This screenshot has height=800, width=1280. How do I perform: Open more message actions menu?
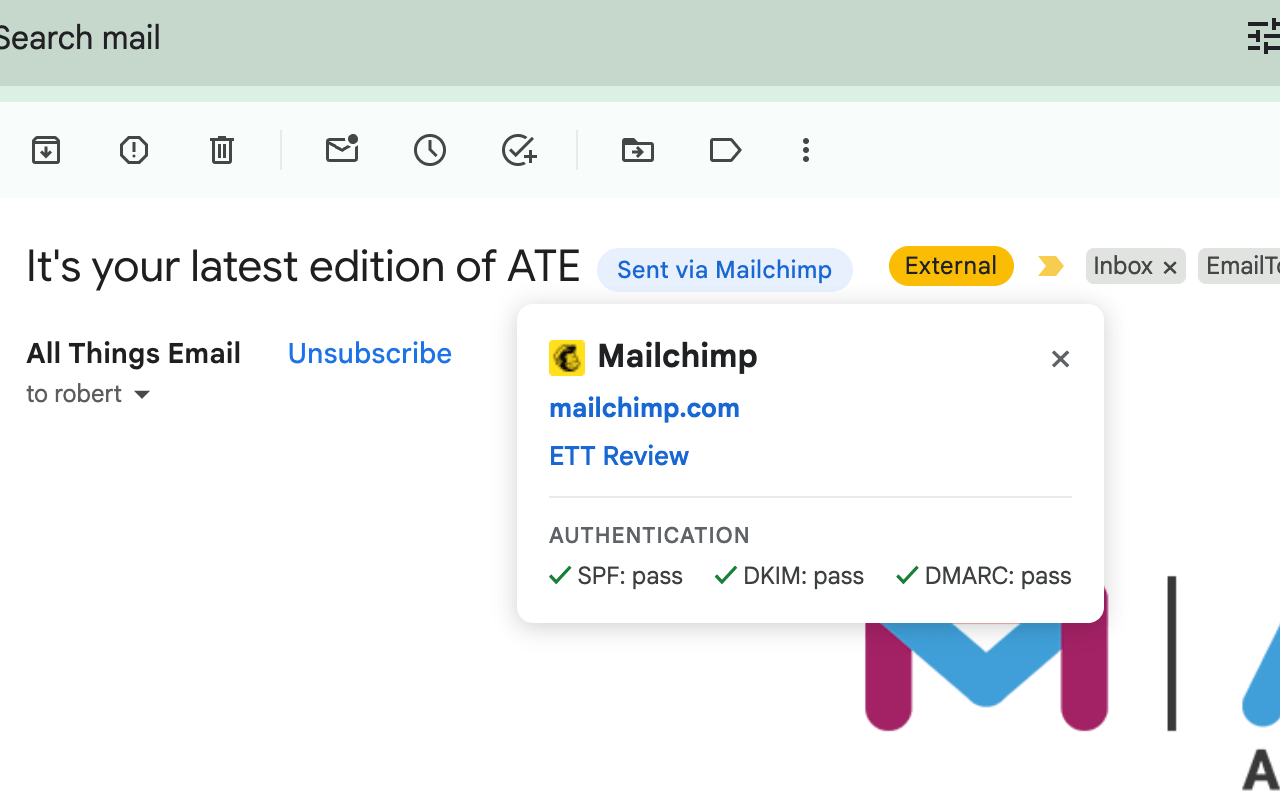pyautogui.click(x=805, y=150)
